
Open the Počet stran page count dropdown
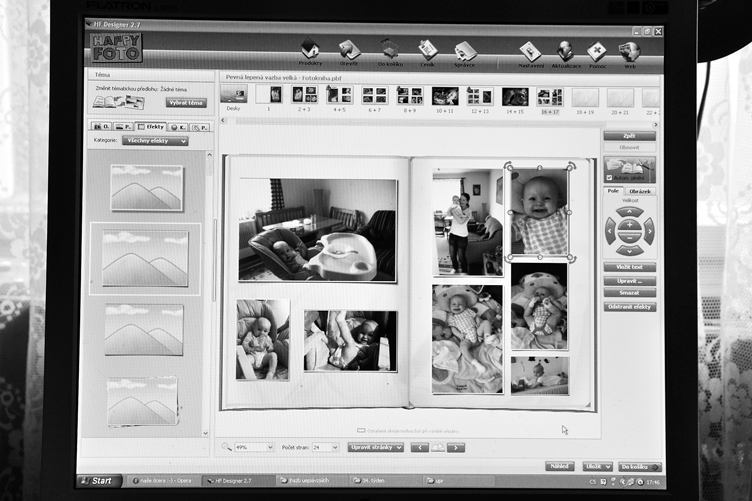[x=326, y=447]
